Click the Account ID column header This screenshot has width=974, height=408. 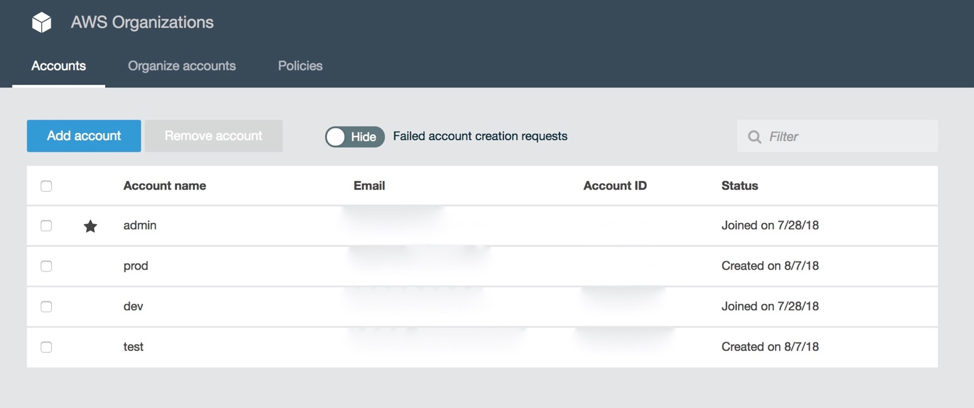(615, 186)
